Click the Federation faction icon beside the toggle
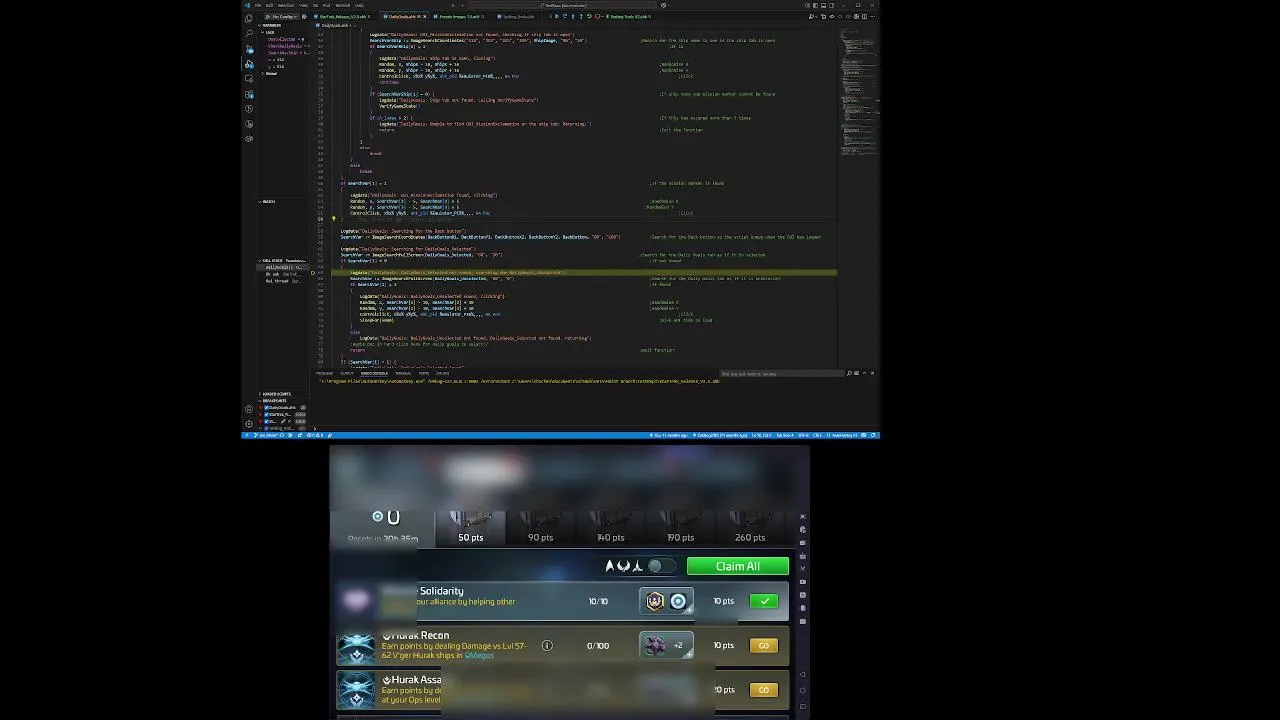Screen dimensions: 1280x720 coord(609,566)
